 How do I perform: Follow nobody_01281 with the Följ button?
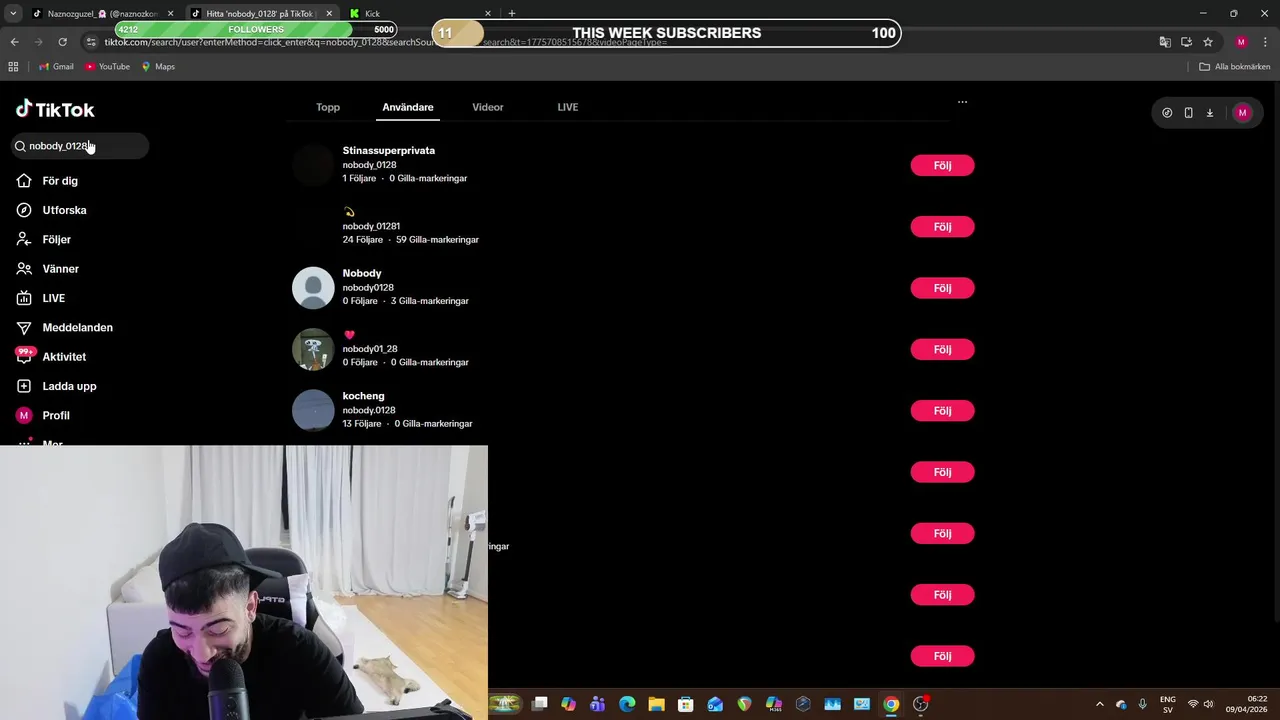(942, 227)
